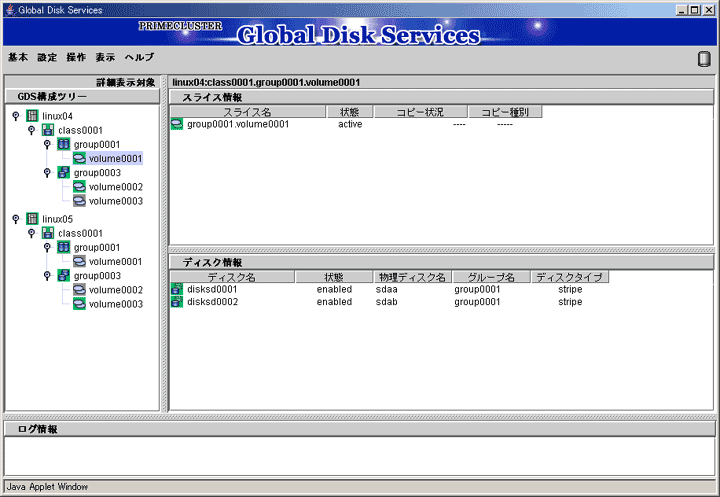Select the linux04 label in tree
This screenshot has width=720, height=497.
click(57, 116)
